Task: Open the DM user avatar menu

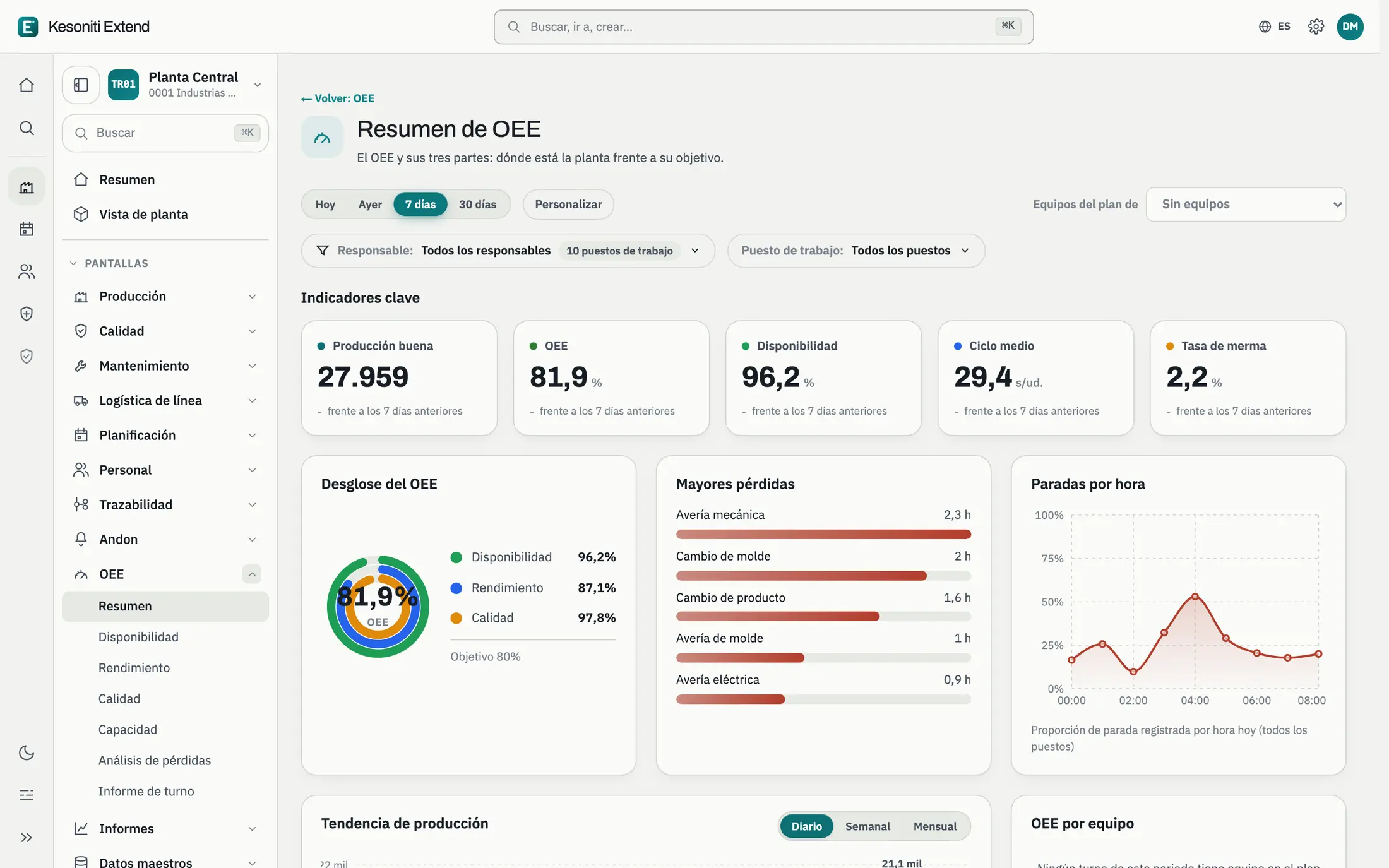Action: click(1350, 27)
